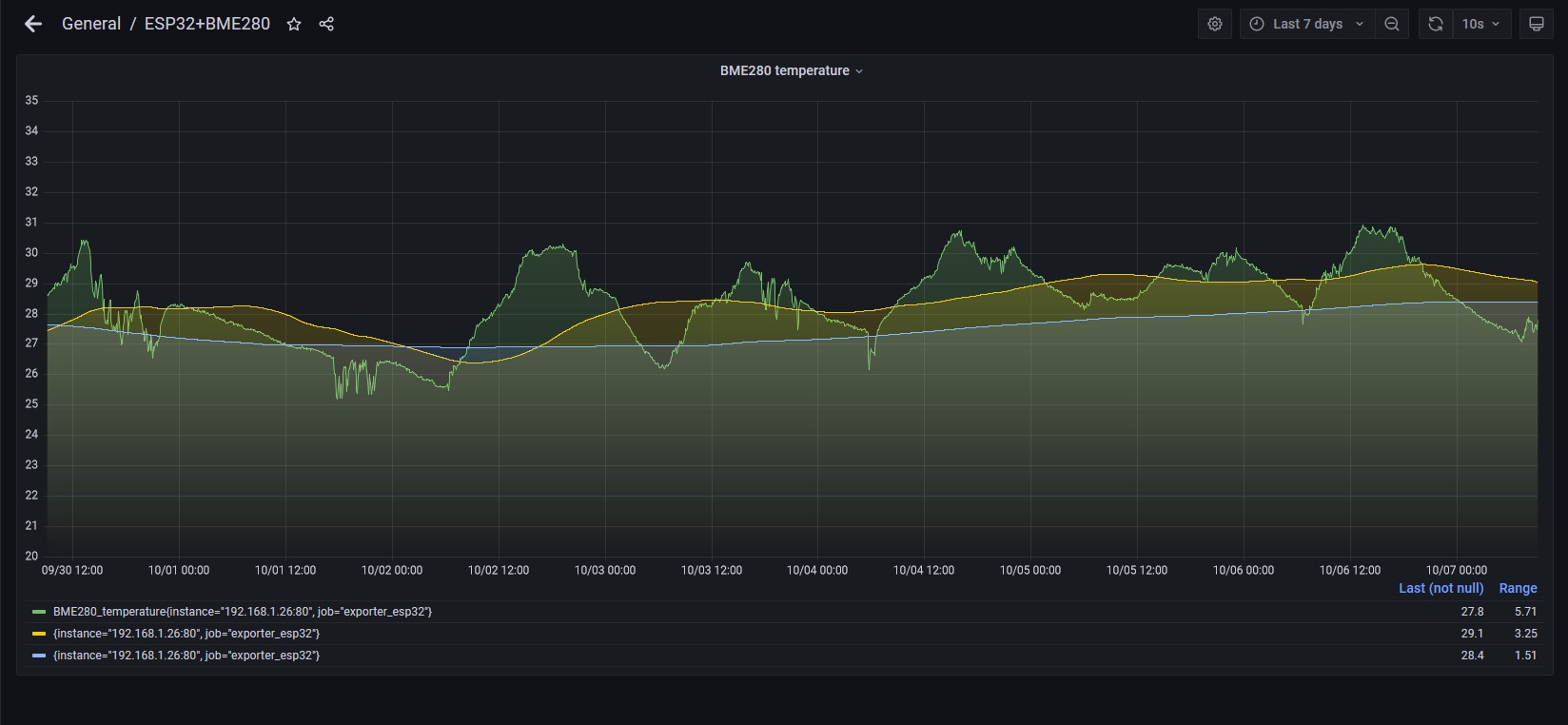Click the ESP32+BME280 dashboard title
Viewport: 1568px width, 725px height.
tap(207, 24)
